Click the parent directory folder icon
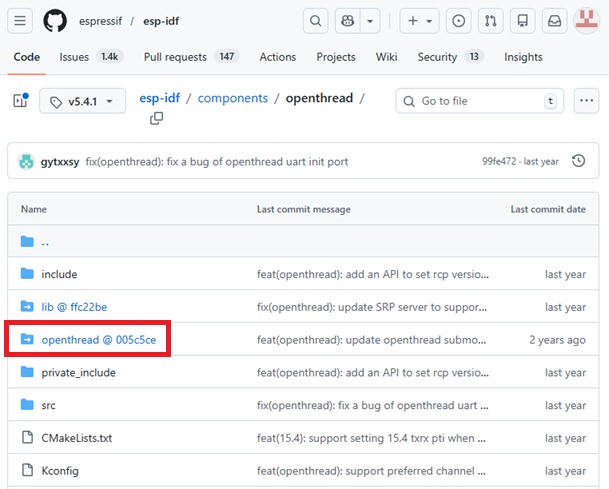609x489 pixels. click(27, 241)
